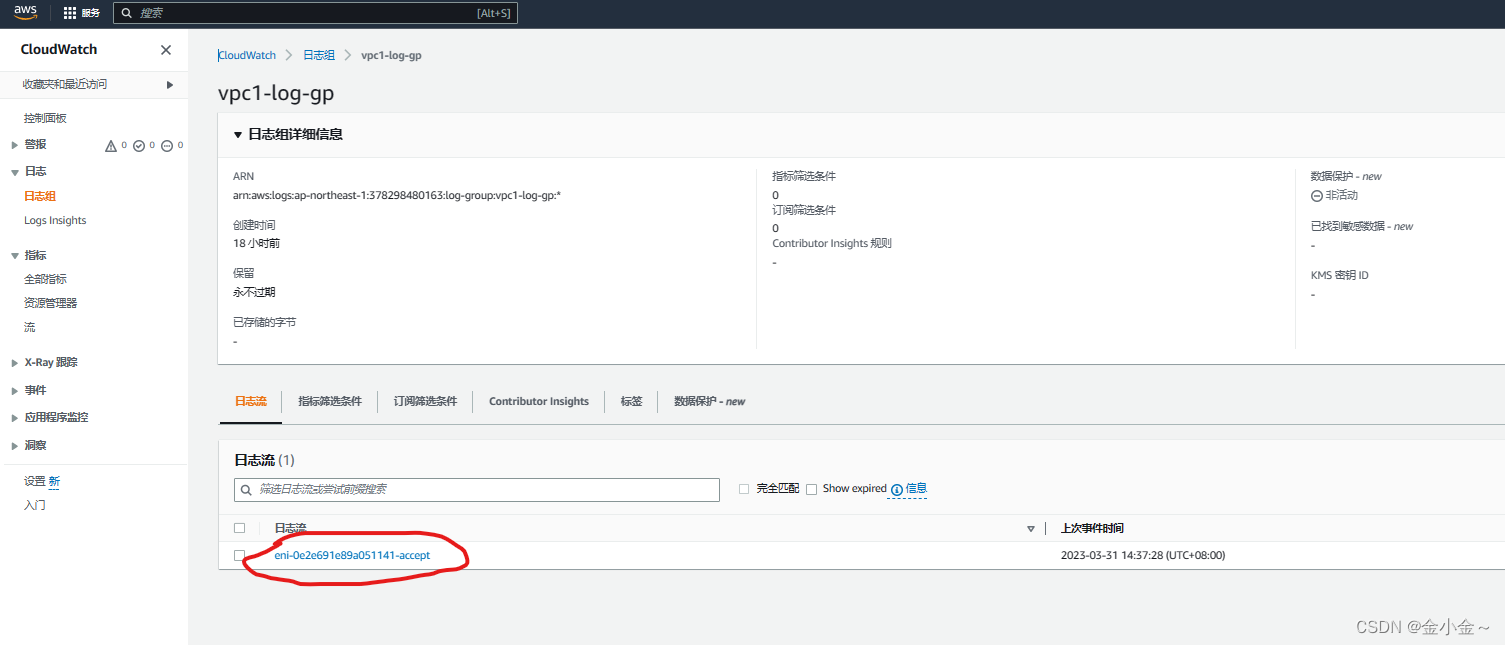Screen dimensions: 1505x645
Task: Sort by 日志流 column sort arrow
Action: [1031, 528]
